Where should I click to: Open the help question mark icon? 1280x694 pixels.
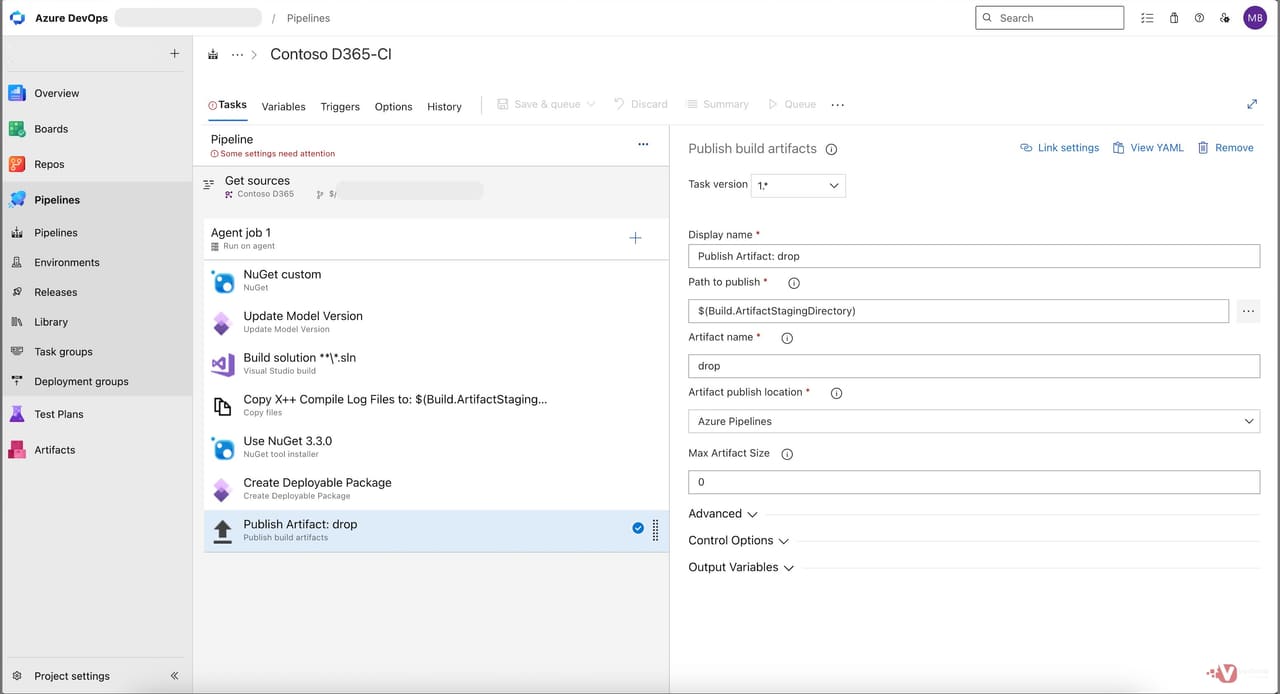(x=1199, y=18)
